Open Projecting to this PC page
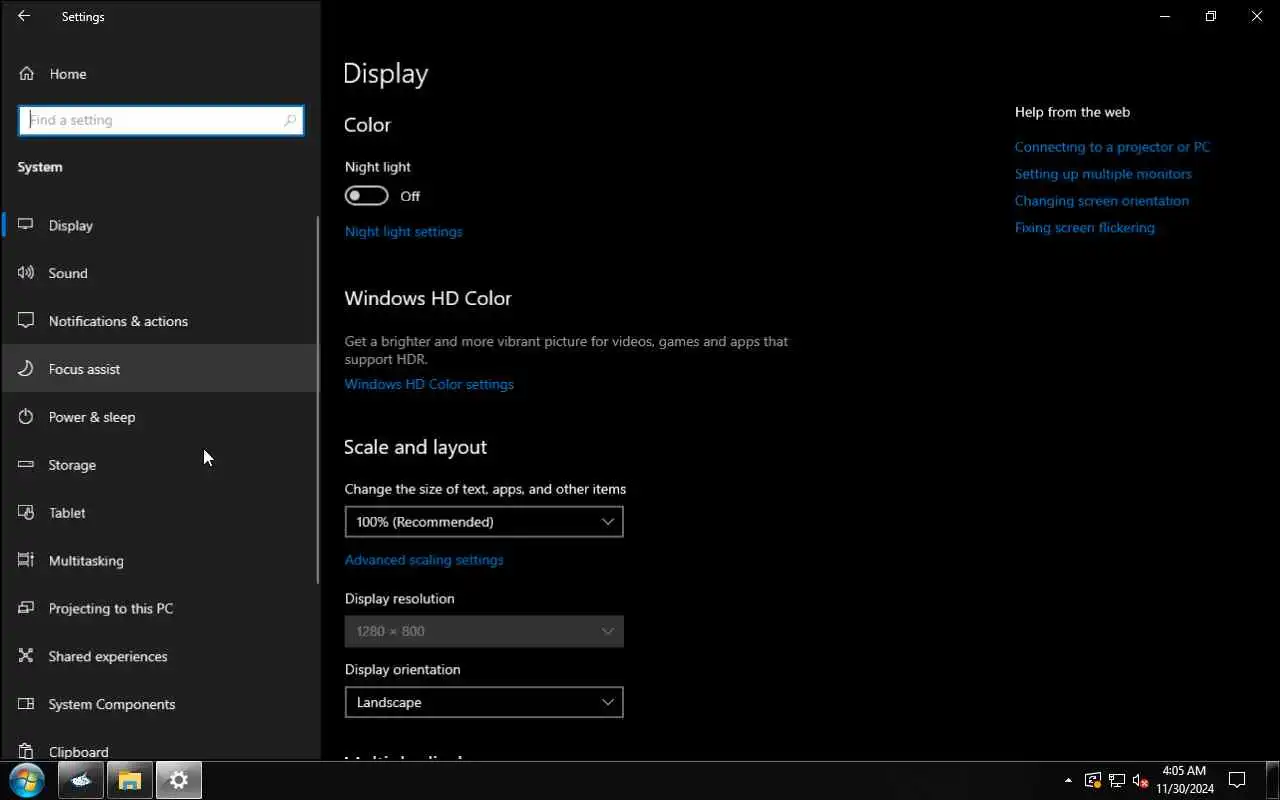This screenshot has width=1280, height=800. [111, 609]
